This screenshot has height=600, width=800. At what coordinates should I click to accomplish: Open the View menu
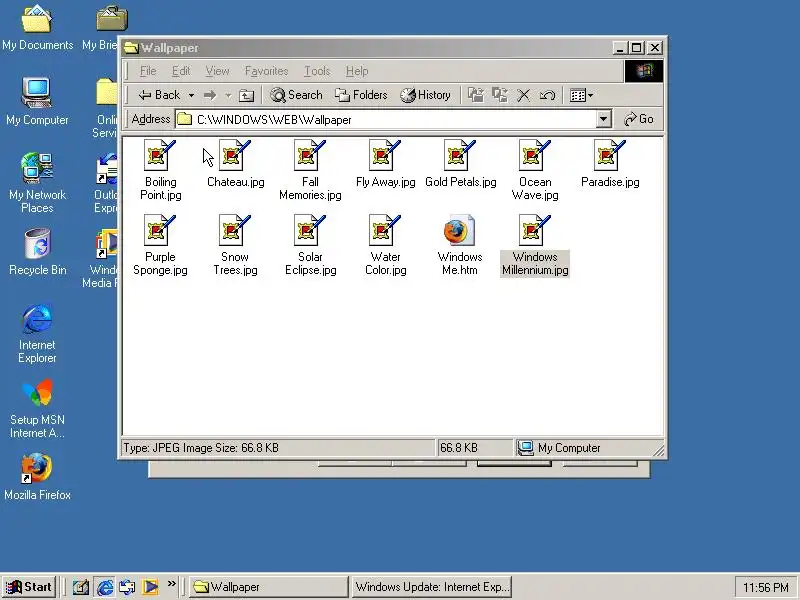coord(217,71)
